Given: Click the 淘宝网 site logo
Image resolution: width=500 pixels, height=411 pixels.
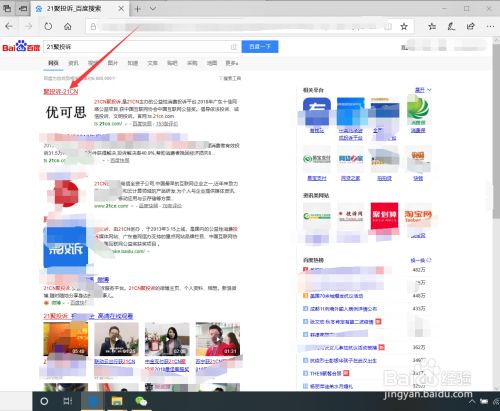Looking at the screenshot, I should [418, 216].
